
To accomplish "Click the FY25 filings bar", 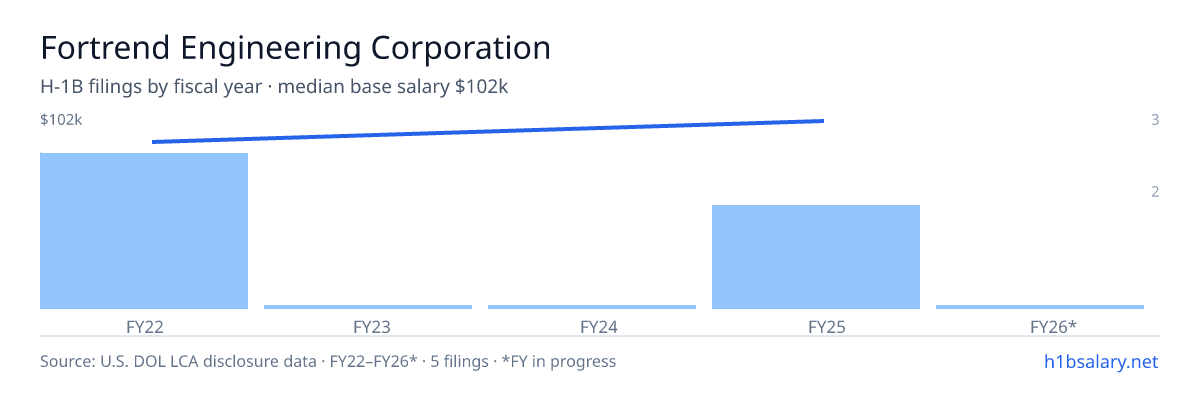I will click(x=816, y=257).
